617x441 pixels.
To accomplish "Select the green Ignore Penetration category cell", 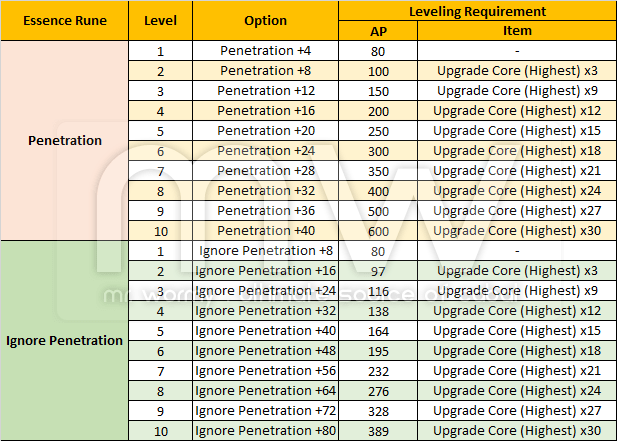I will coord(65,340).
